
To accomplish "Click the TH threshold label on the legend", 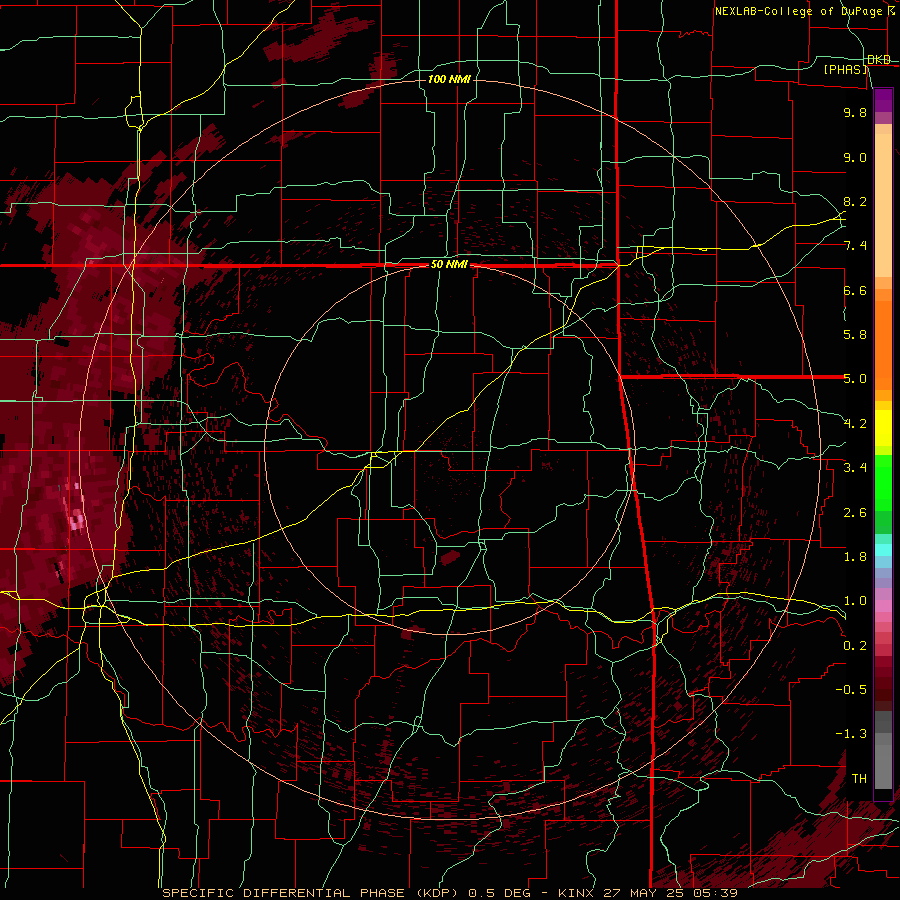I will (x=859, y=779).
